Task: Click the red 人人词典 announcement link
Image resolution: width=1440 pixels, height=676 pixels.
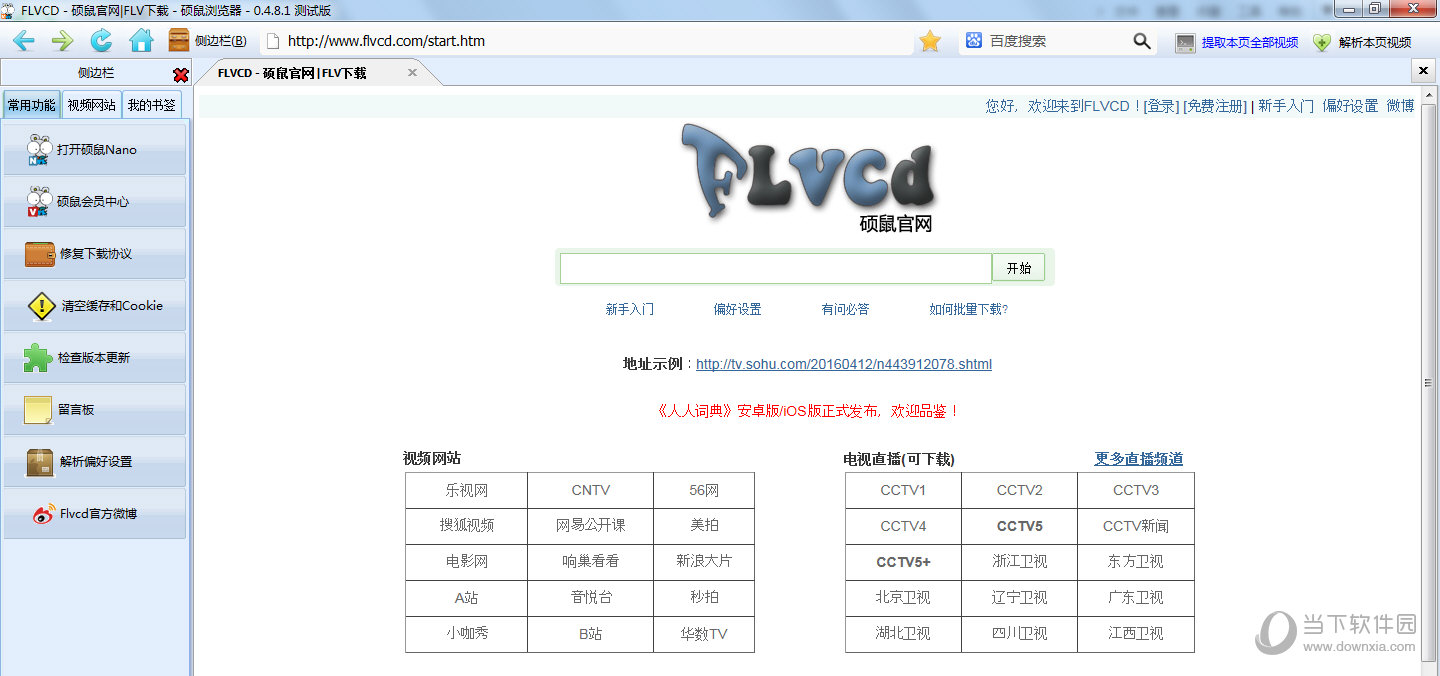Action: [808, 411]
